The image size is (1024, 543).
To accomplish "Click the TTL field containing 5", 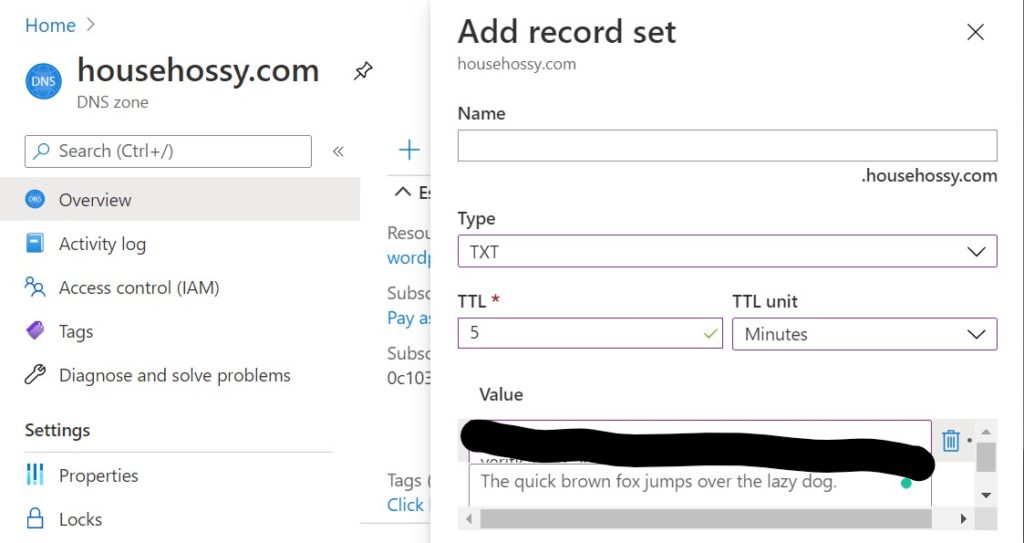I will point(590,333).
